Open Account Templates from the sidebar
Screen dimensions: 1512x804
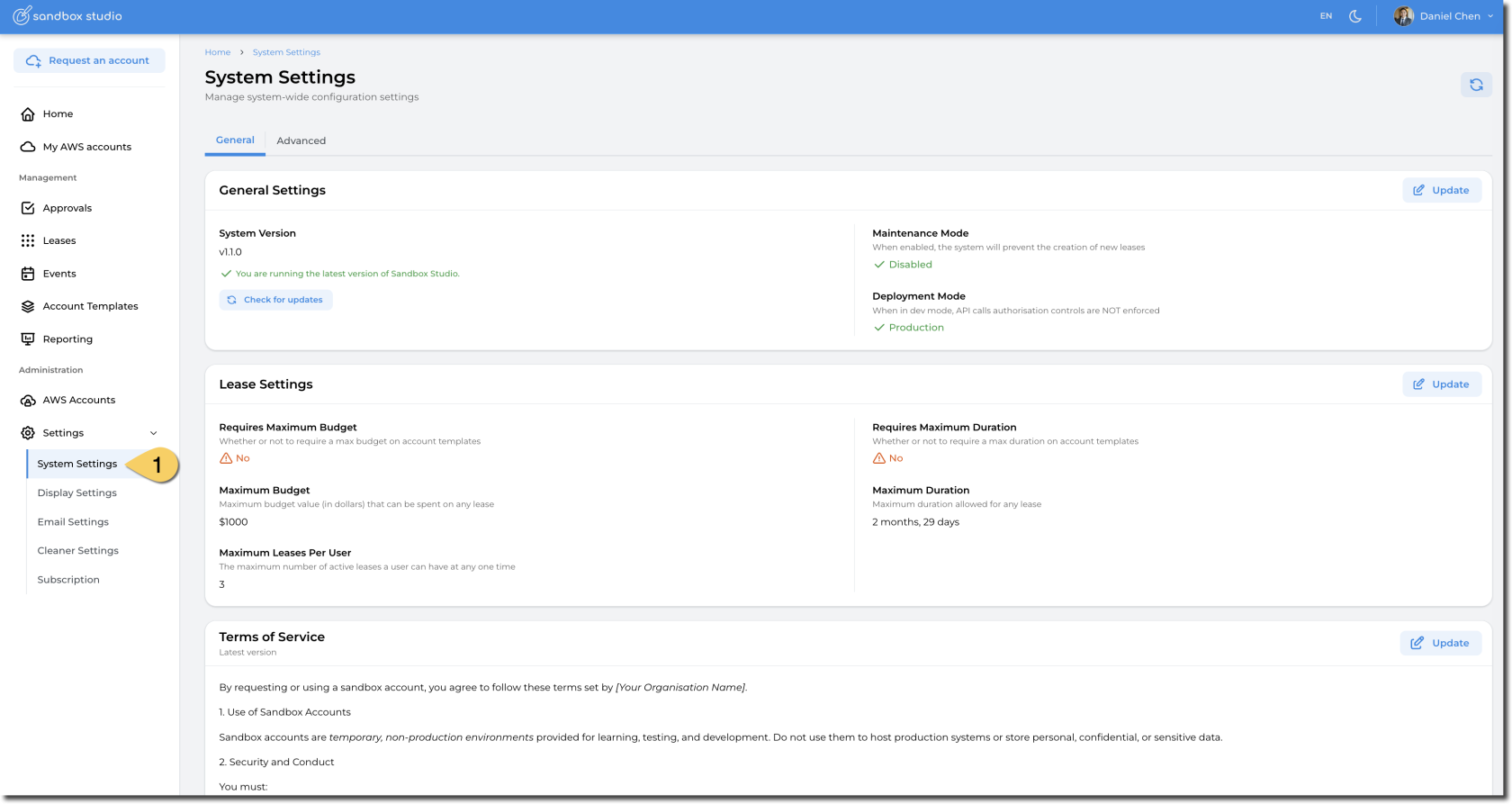(90, 306)
